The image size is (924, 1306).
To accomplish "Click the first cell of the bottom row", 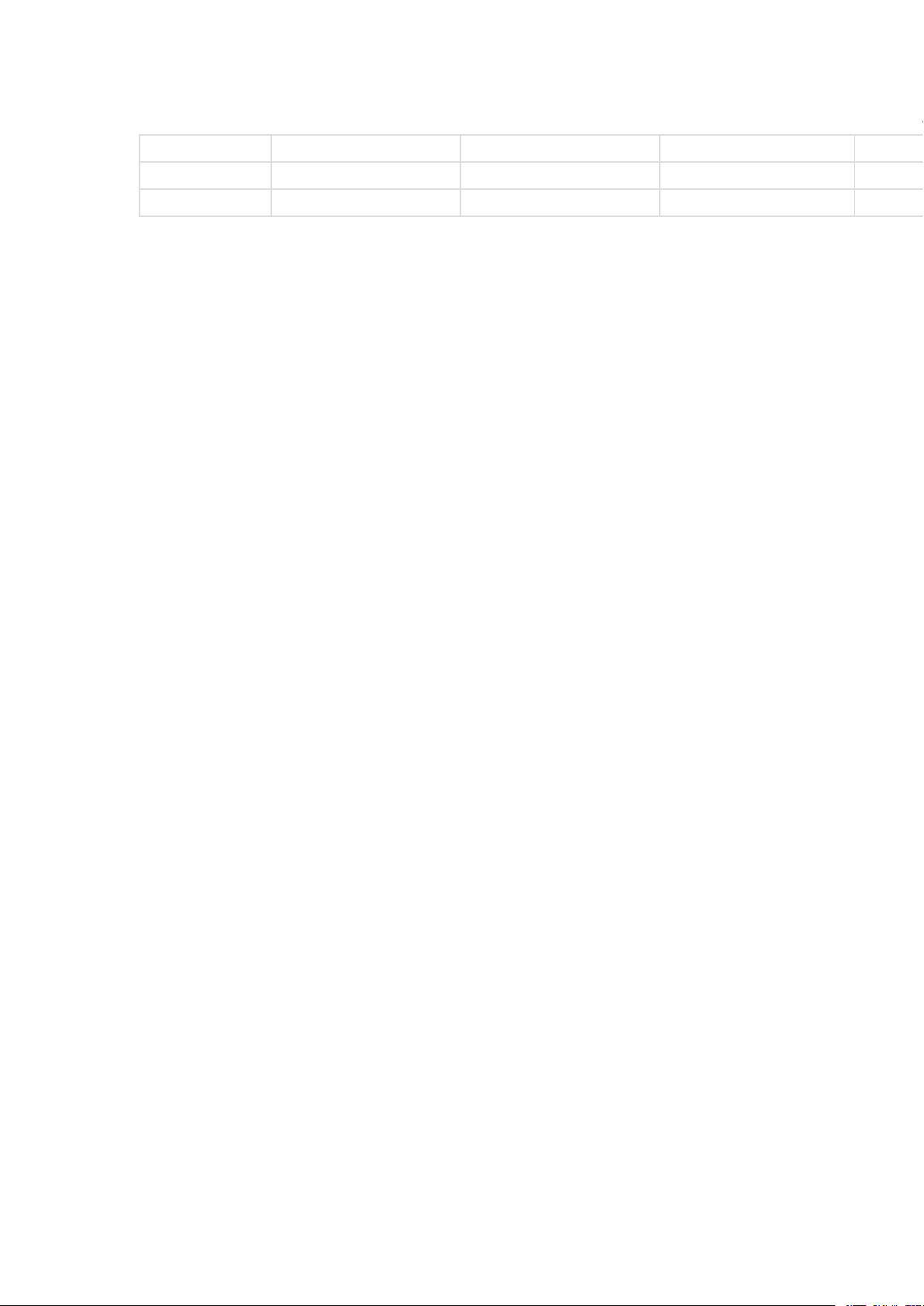I will coord(205,202).
